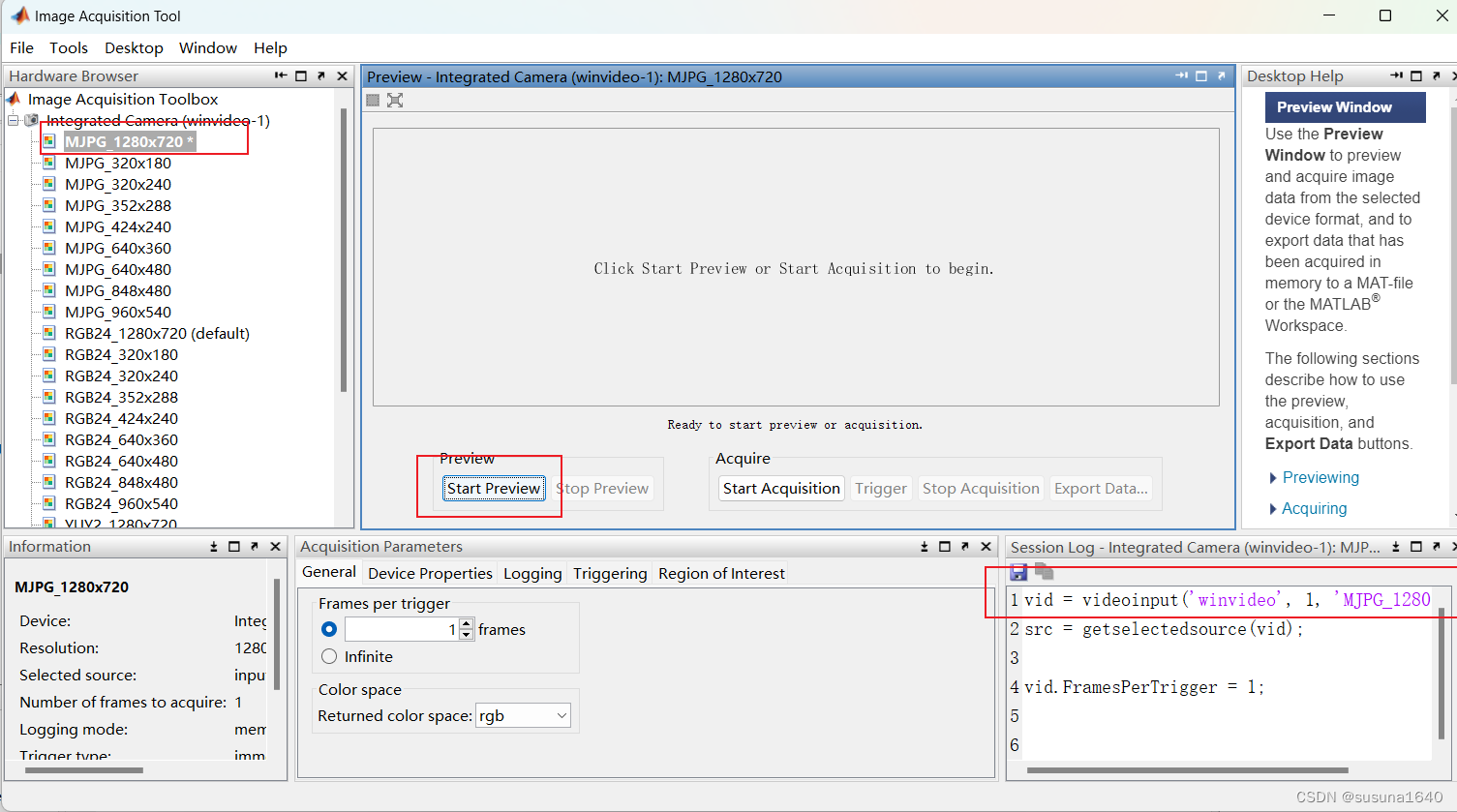The width and height of the screenshot is (1457, 812).
Task: Click the Start Preview button
Action: point(494,488)
